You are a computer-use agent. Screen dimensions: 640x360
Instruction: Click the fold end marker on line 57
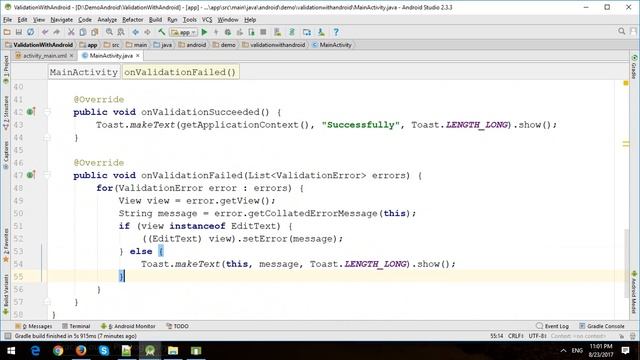[47, 302]
